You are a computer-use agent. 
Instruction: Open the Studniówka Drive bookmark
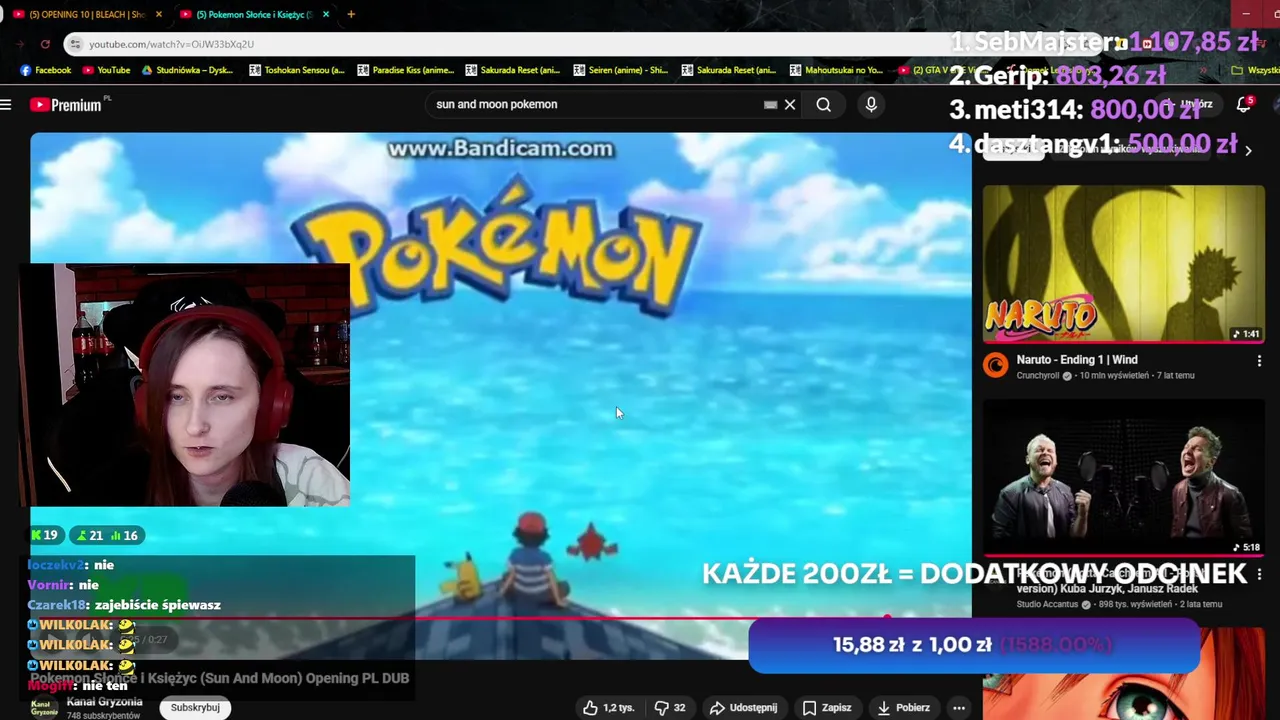189,70
